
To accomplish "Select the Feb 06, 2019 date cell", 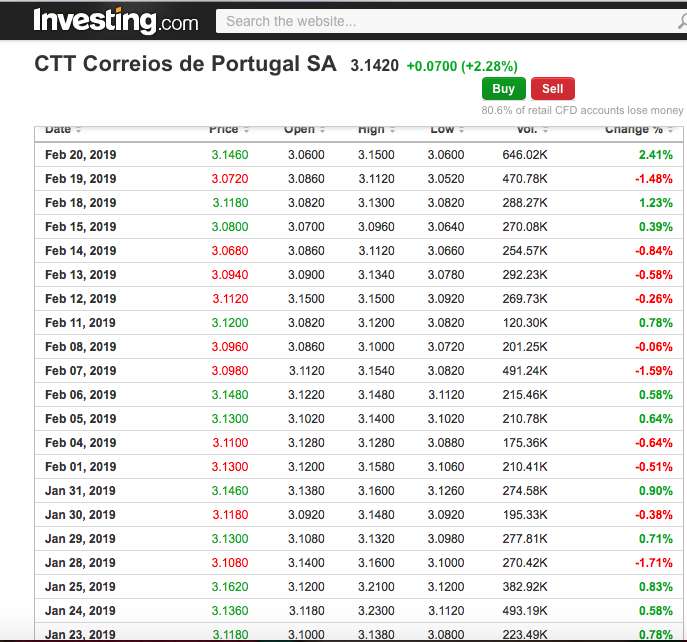I will click(81, 395).
